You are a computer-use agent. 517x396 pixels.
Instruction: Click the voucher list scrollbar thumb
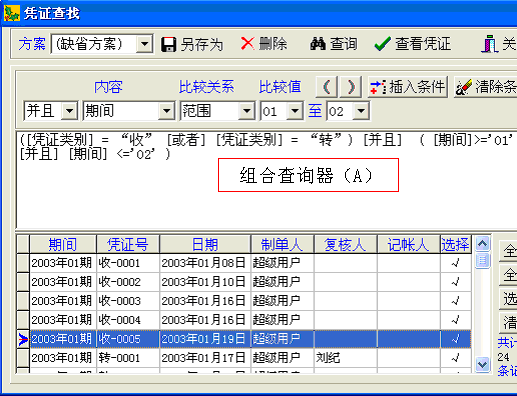point(483,260)
